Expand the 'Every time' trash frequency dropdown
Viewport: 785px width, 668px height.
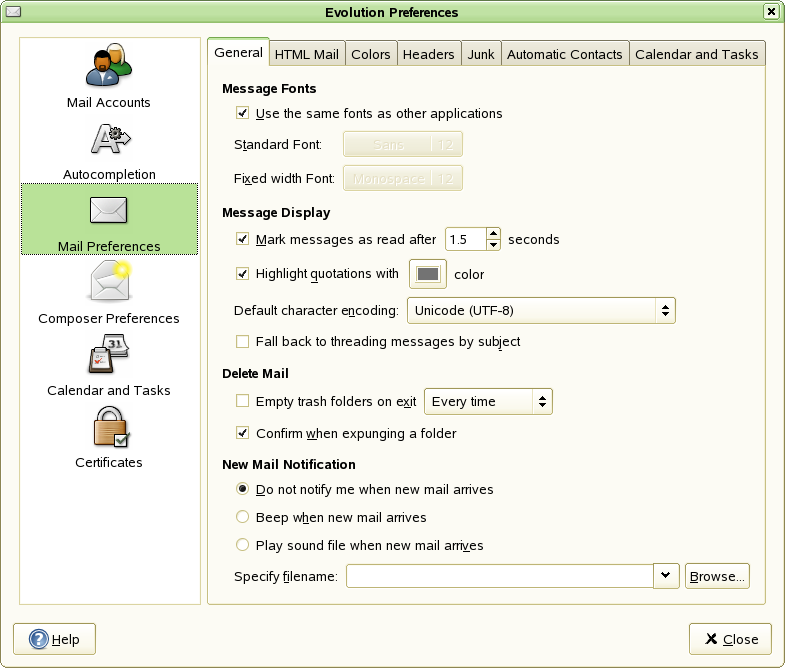click(488, 402)
